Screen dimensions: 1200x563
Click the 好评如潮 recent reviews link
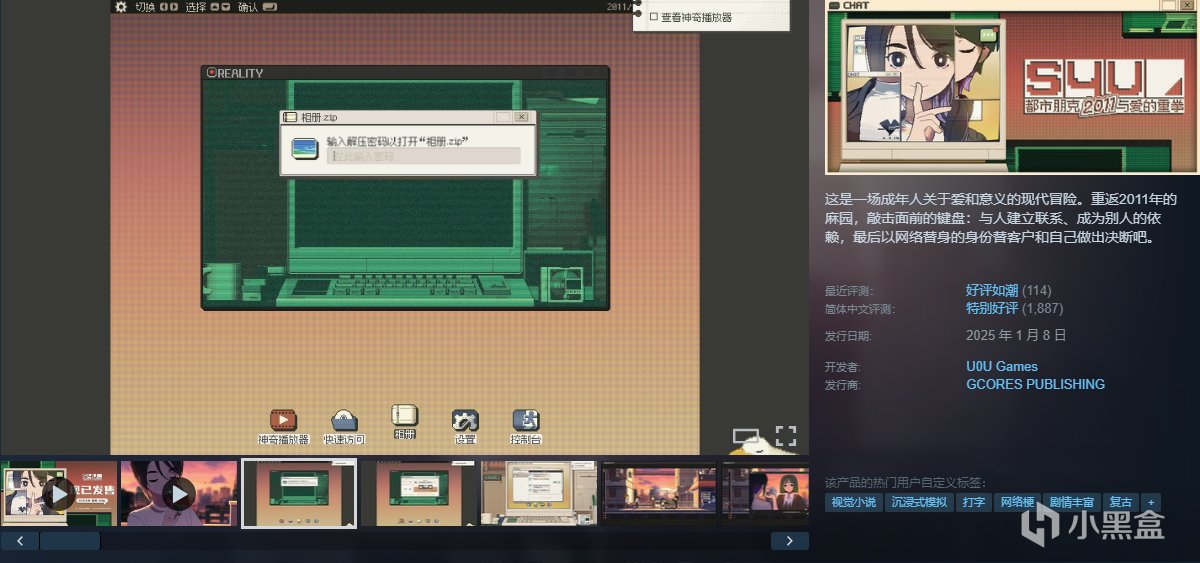click(992, 290)
